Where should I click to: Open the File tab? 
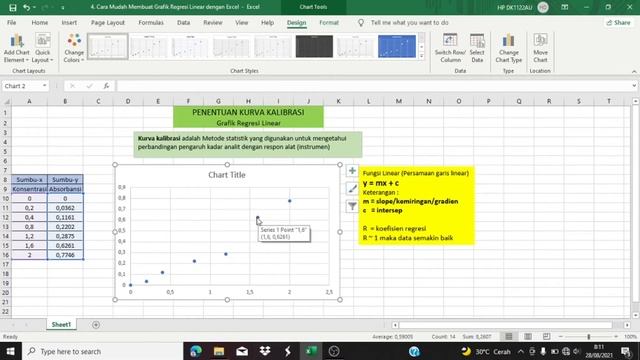(11, 23)
